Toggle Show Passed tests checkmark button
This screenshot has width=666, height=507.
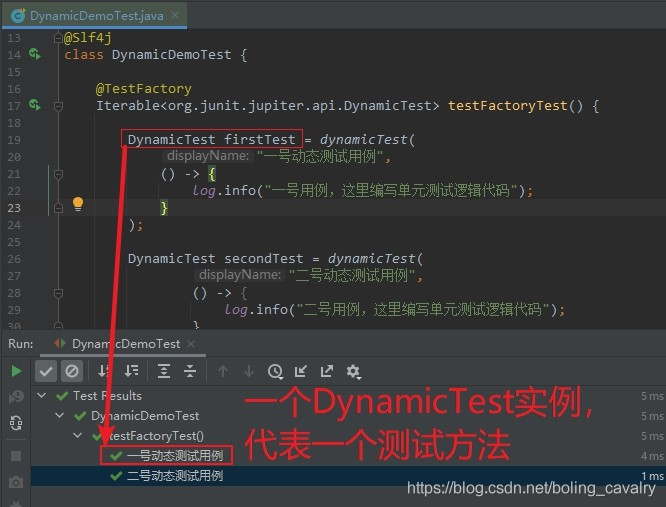pyautogui.click(x=46, y=372)
